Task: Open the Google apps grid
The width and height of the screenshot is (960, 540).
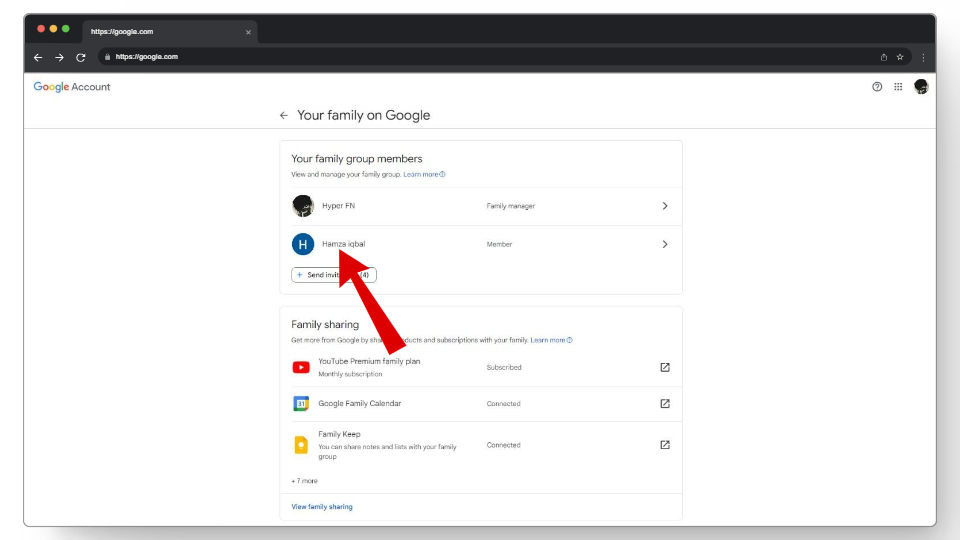Action: 898,87
